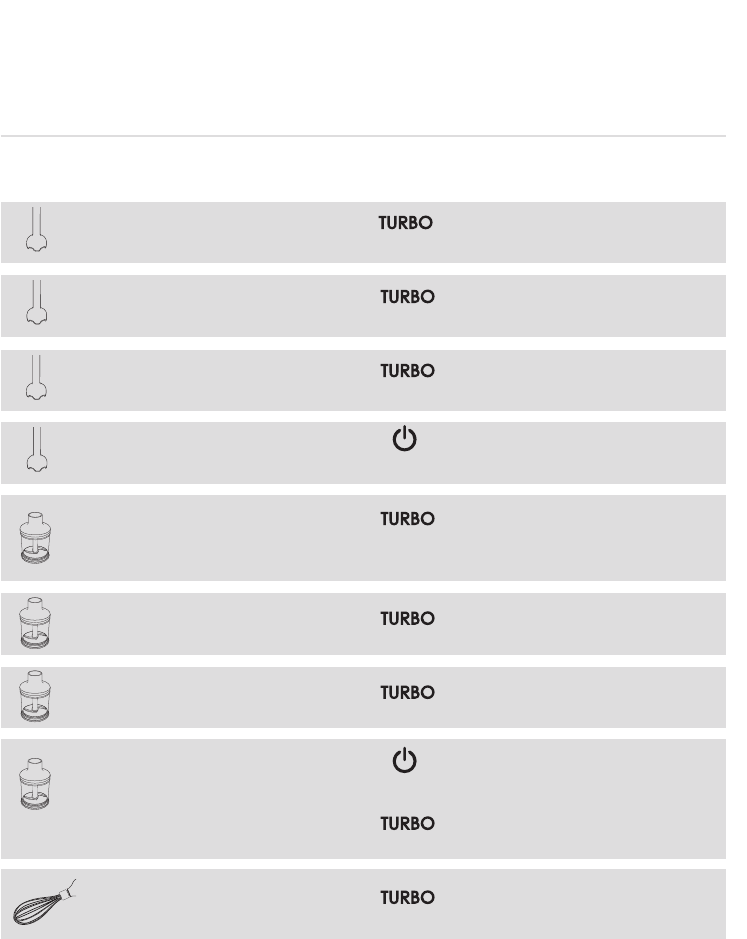
Task: Click the blender shaft icon in the third row
Action: 38,377
